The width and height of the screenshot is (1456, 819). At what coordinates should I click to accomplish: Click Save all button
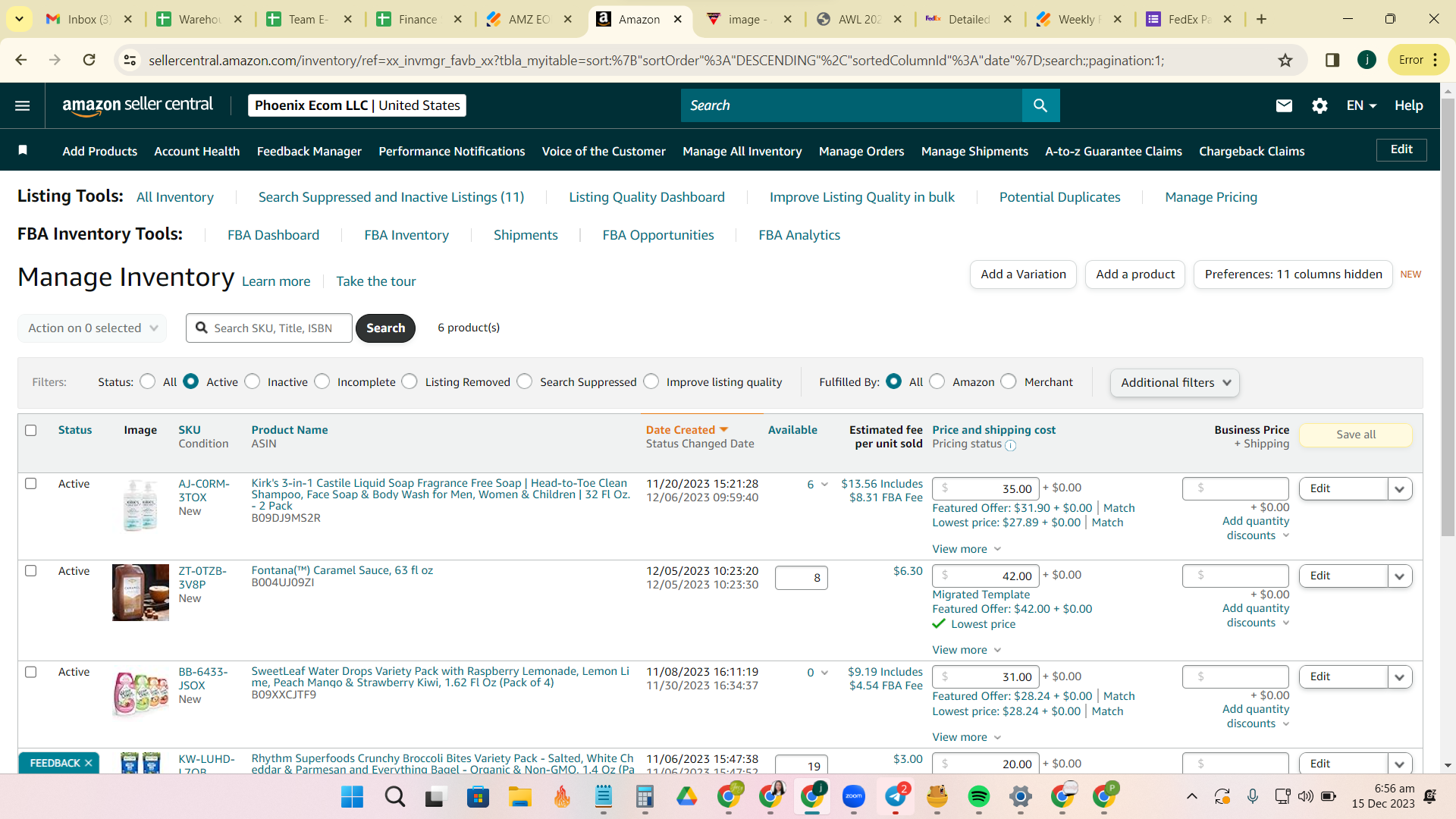coord(1356,435)
